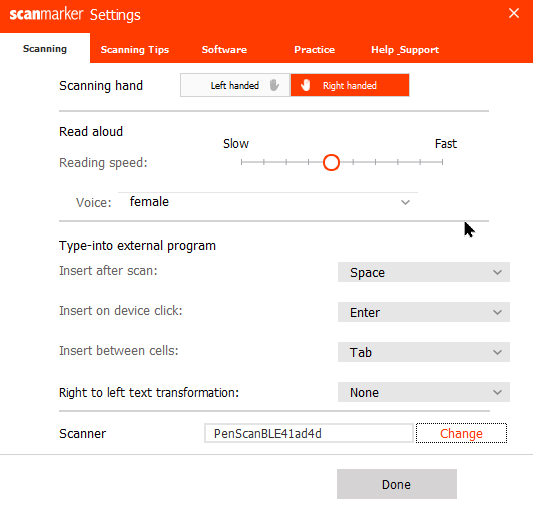Open the Help_Support tab
Screen dimensions: 533x512
(405, 50)
